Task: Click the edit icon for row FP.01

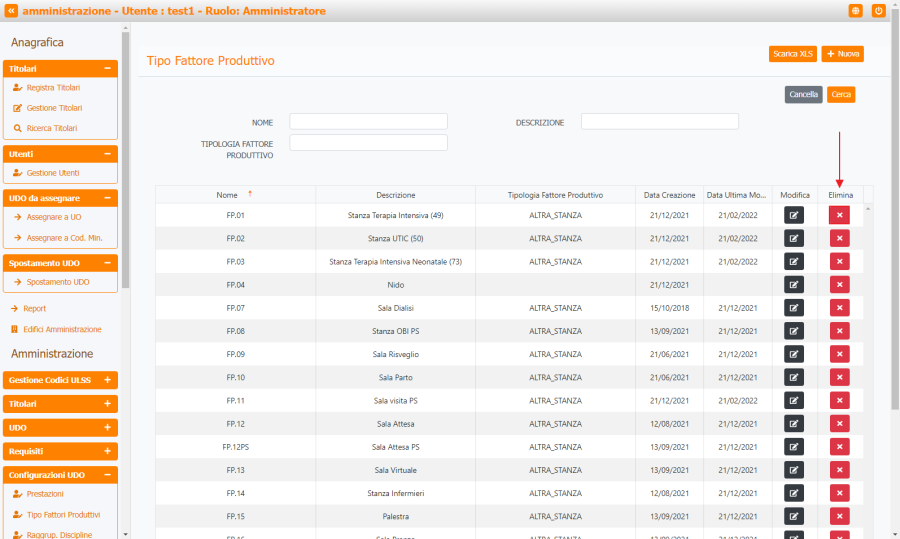Action: pyautogui.click(x=793, y=215)
